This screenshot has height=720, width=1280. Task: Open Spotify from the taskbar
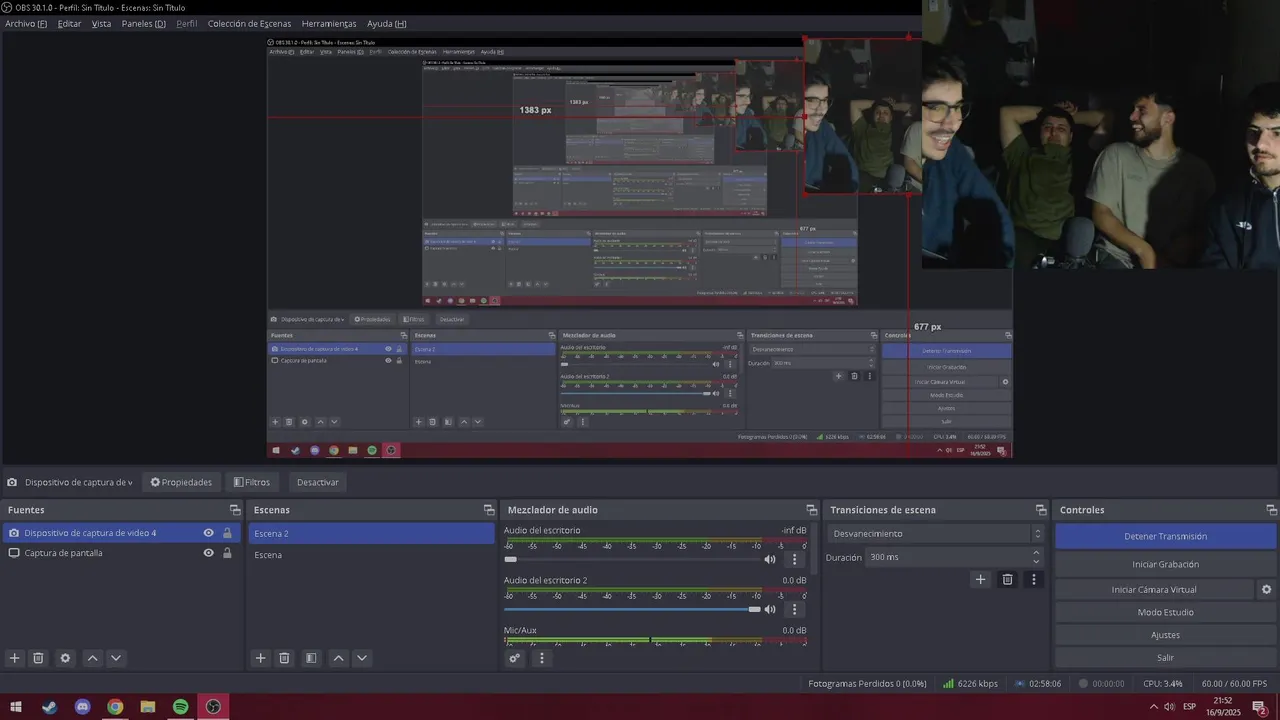(180, 707)
